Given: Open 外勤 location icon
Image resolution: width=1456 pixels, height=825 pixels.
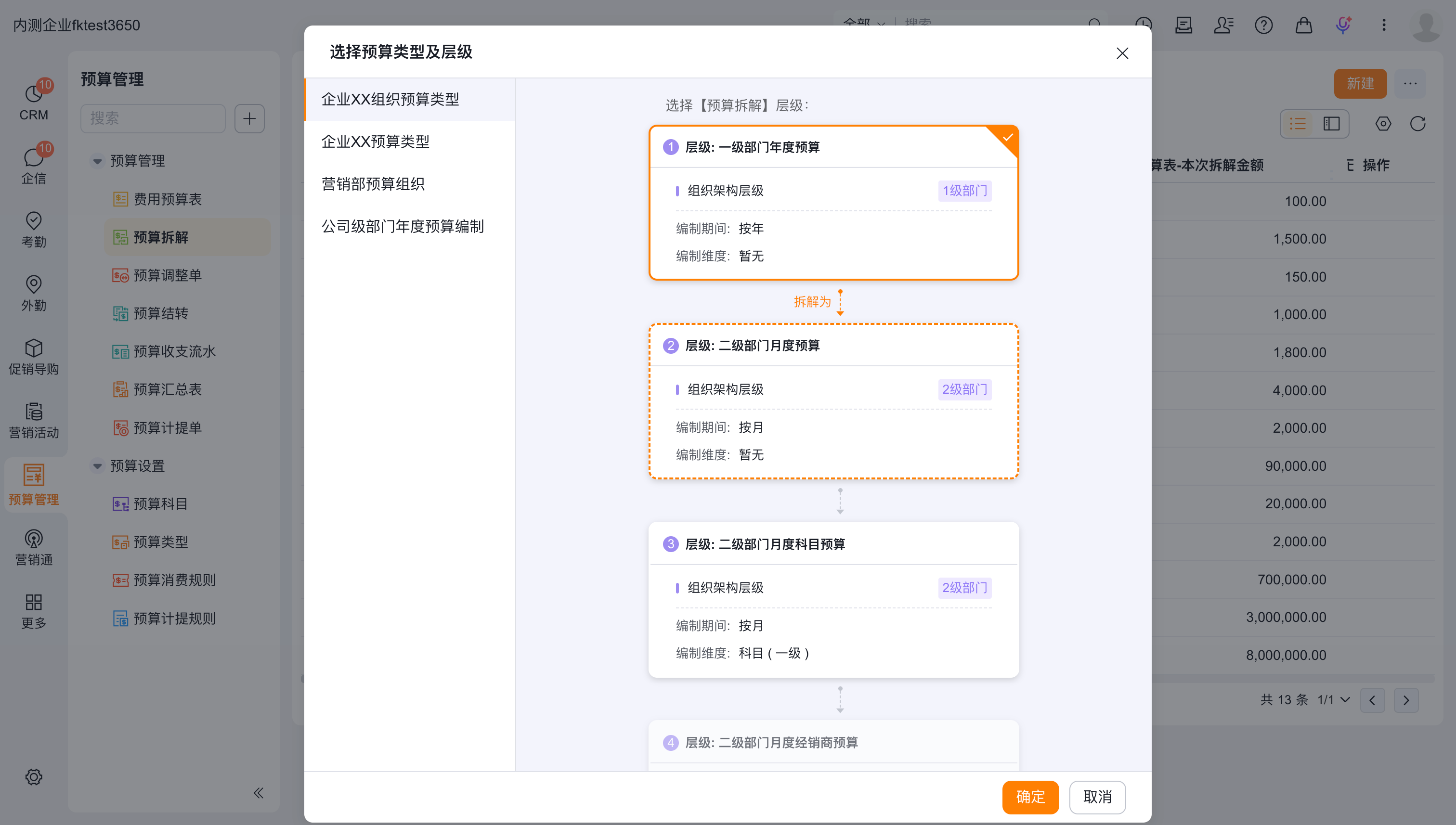Looking at the screenshot, I should (33, 292).
